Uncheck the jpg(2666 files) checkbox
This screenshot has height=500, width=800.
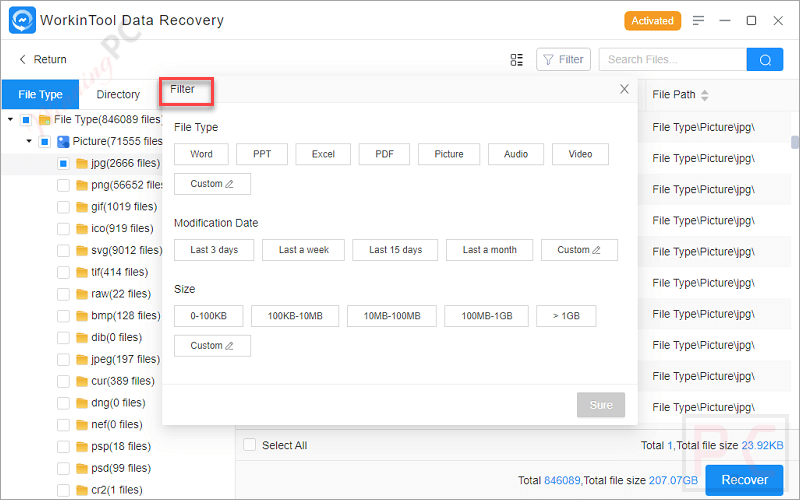pyautogui.click(x=63, y=163)
